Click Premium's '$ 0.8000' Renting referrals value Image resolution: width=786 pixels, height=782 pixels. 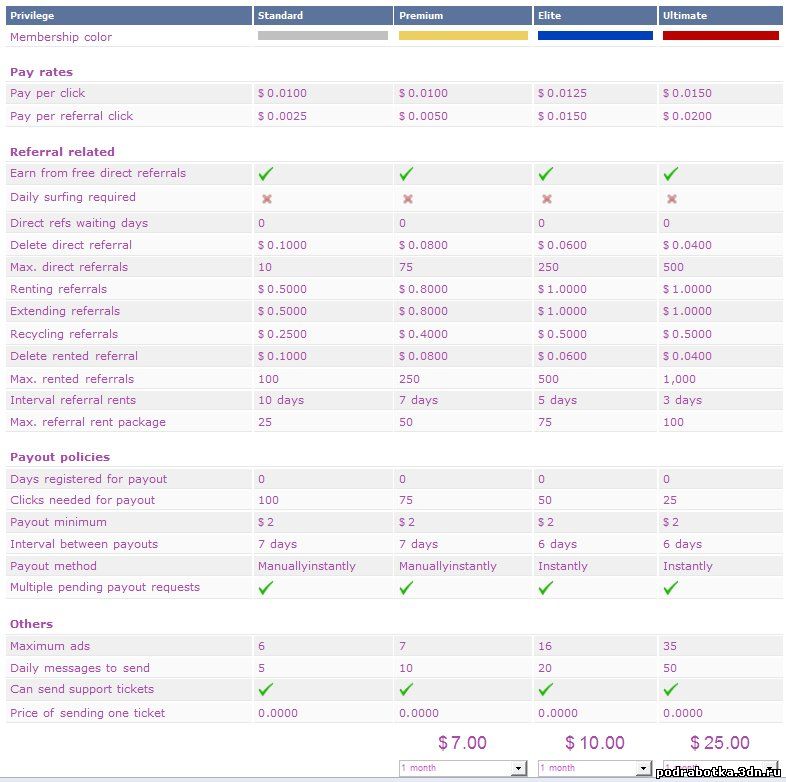point(423,289)
